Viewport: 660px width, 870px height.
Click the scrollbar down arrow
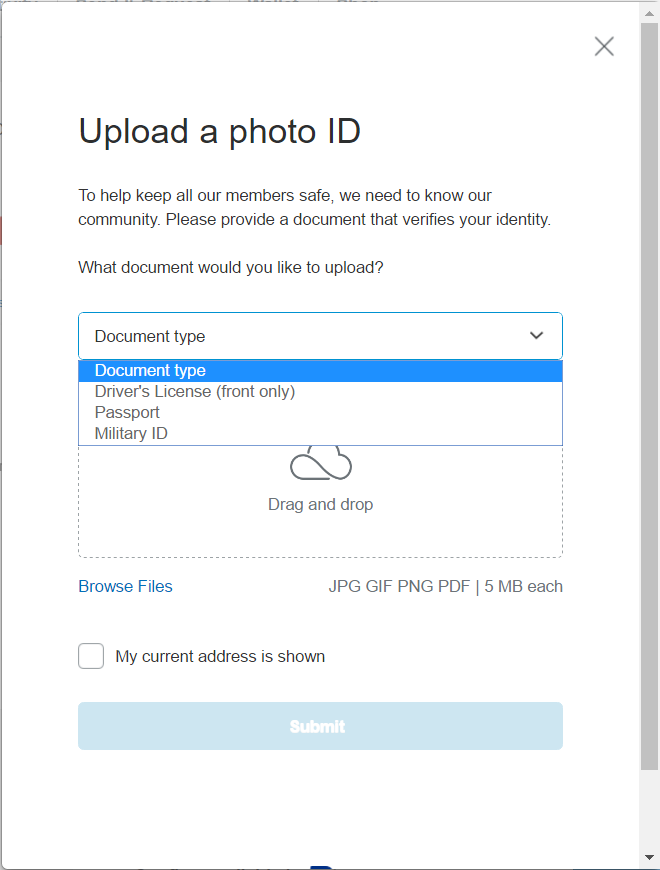(x=649, y=860)
